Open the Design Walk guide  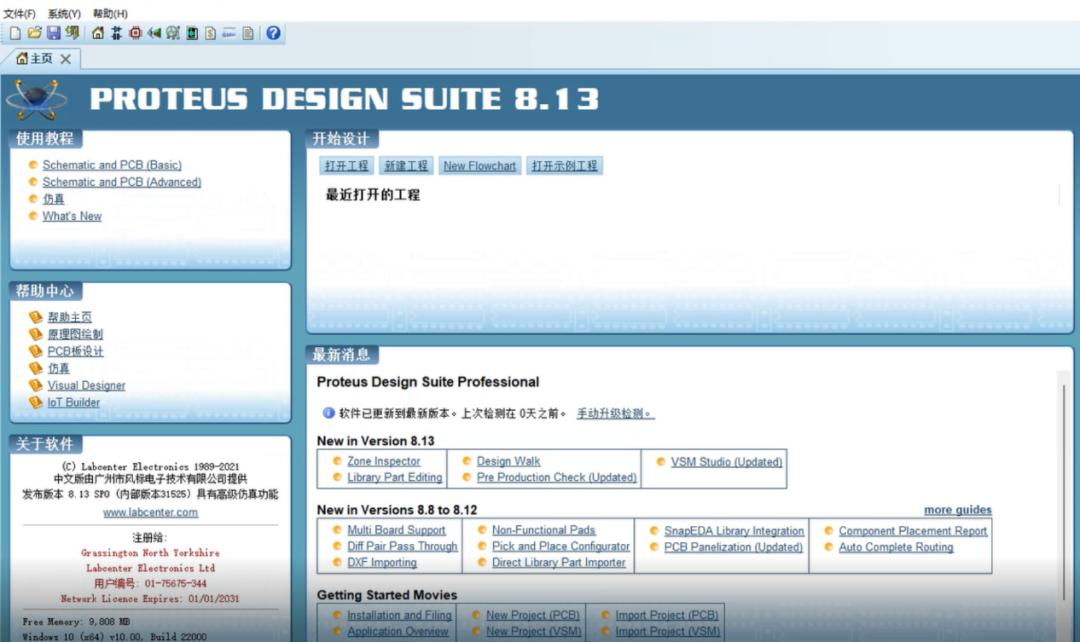pyautogui.click(x=508, y=461)
